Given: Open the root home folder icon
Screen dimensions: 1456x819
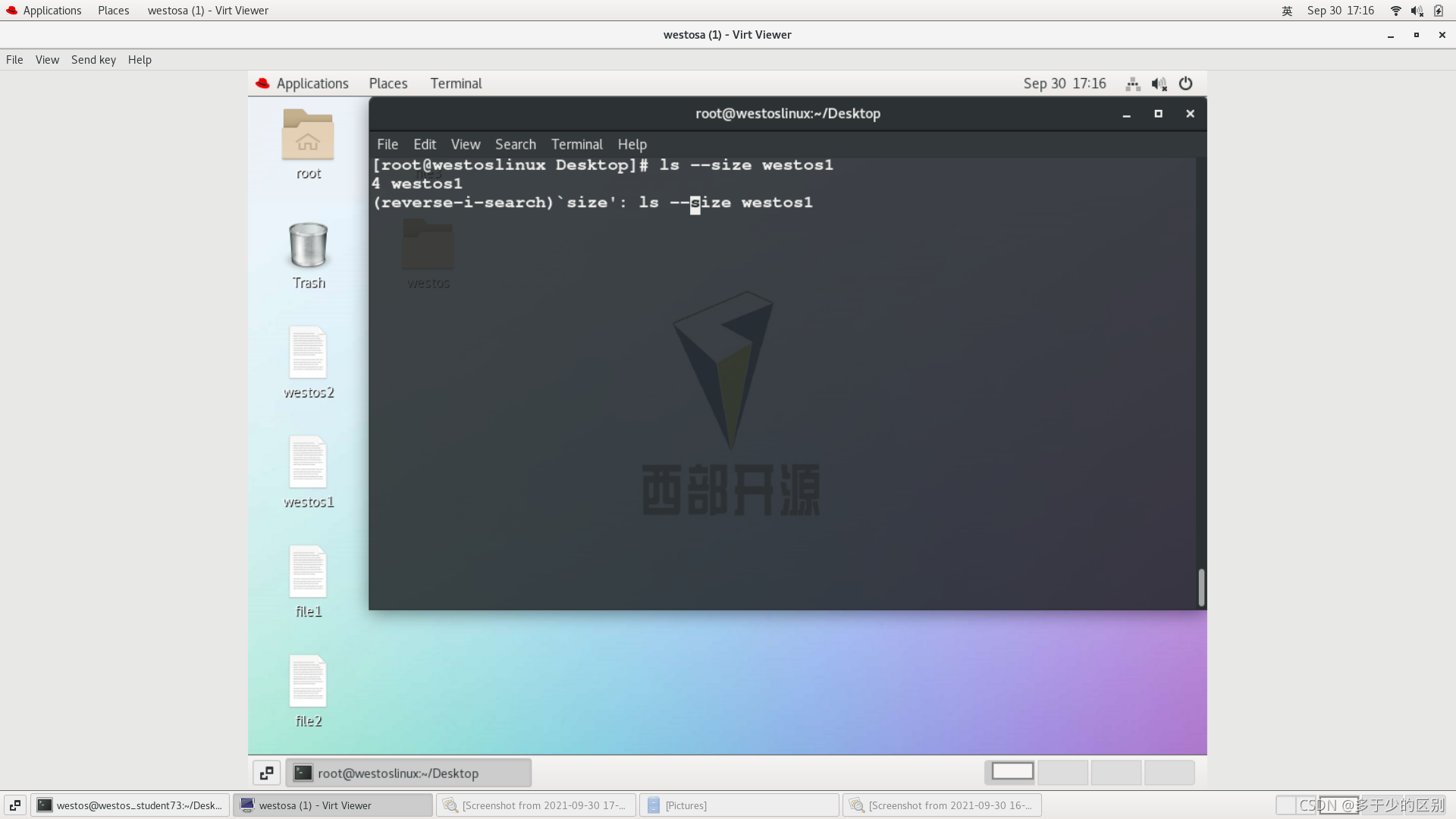Looking at the screenshot, I should tap(308, 135).
